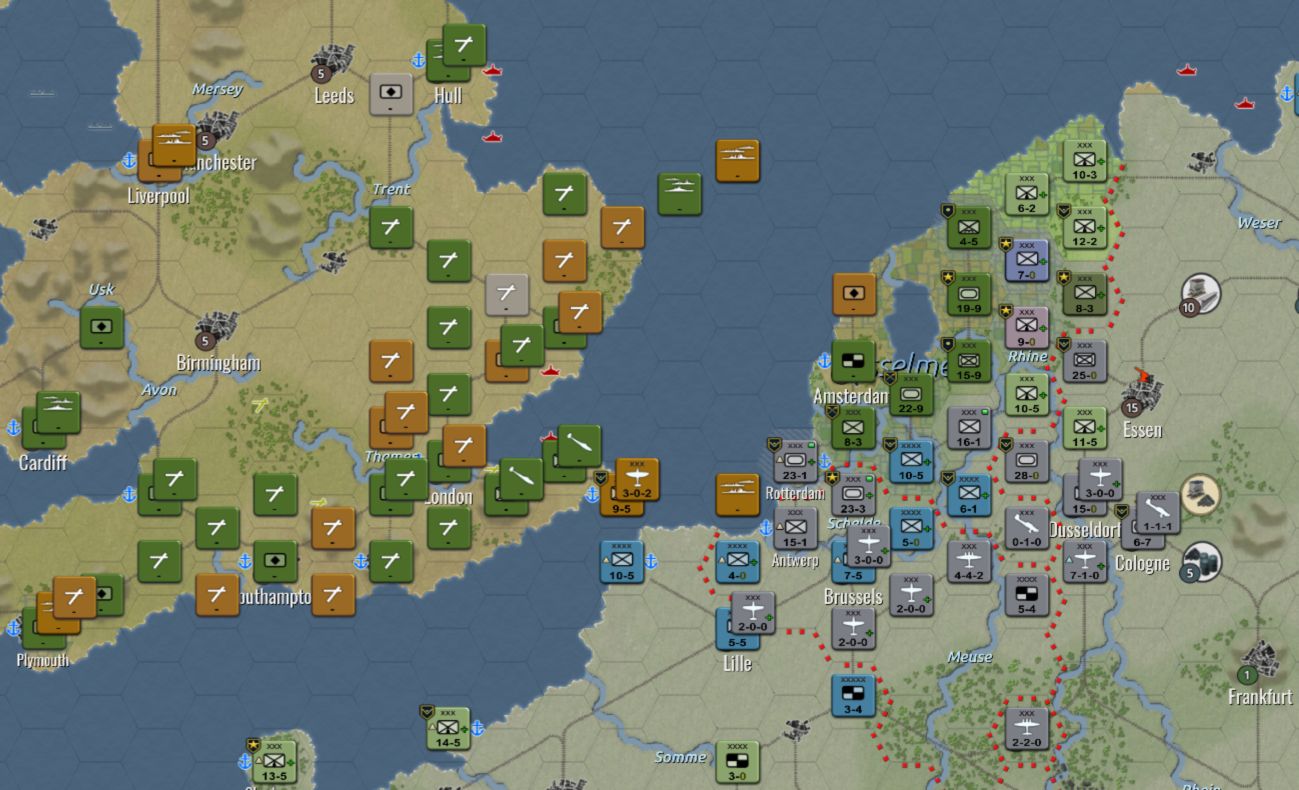The image size is (1299, 790).
Task: Click the 15-9 green infantry unit
Action: click(969, 361)
